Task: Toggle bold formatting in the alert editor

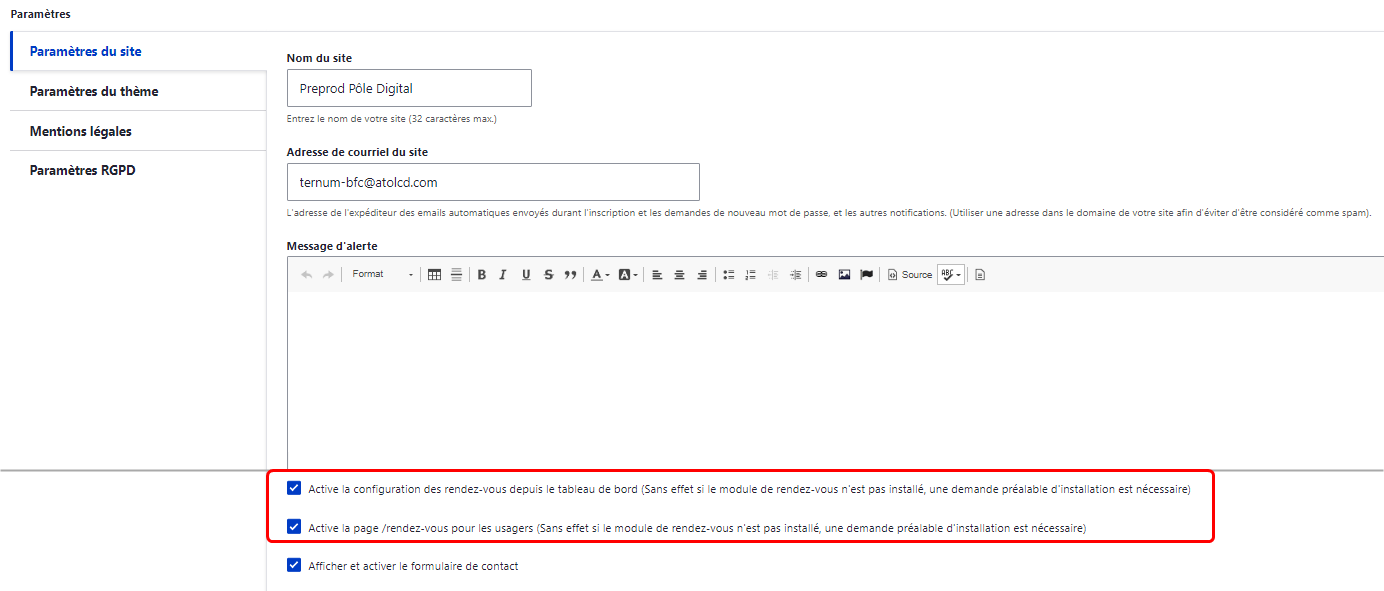Action: click(x=481, y=275)
